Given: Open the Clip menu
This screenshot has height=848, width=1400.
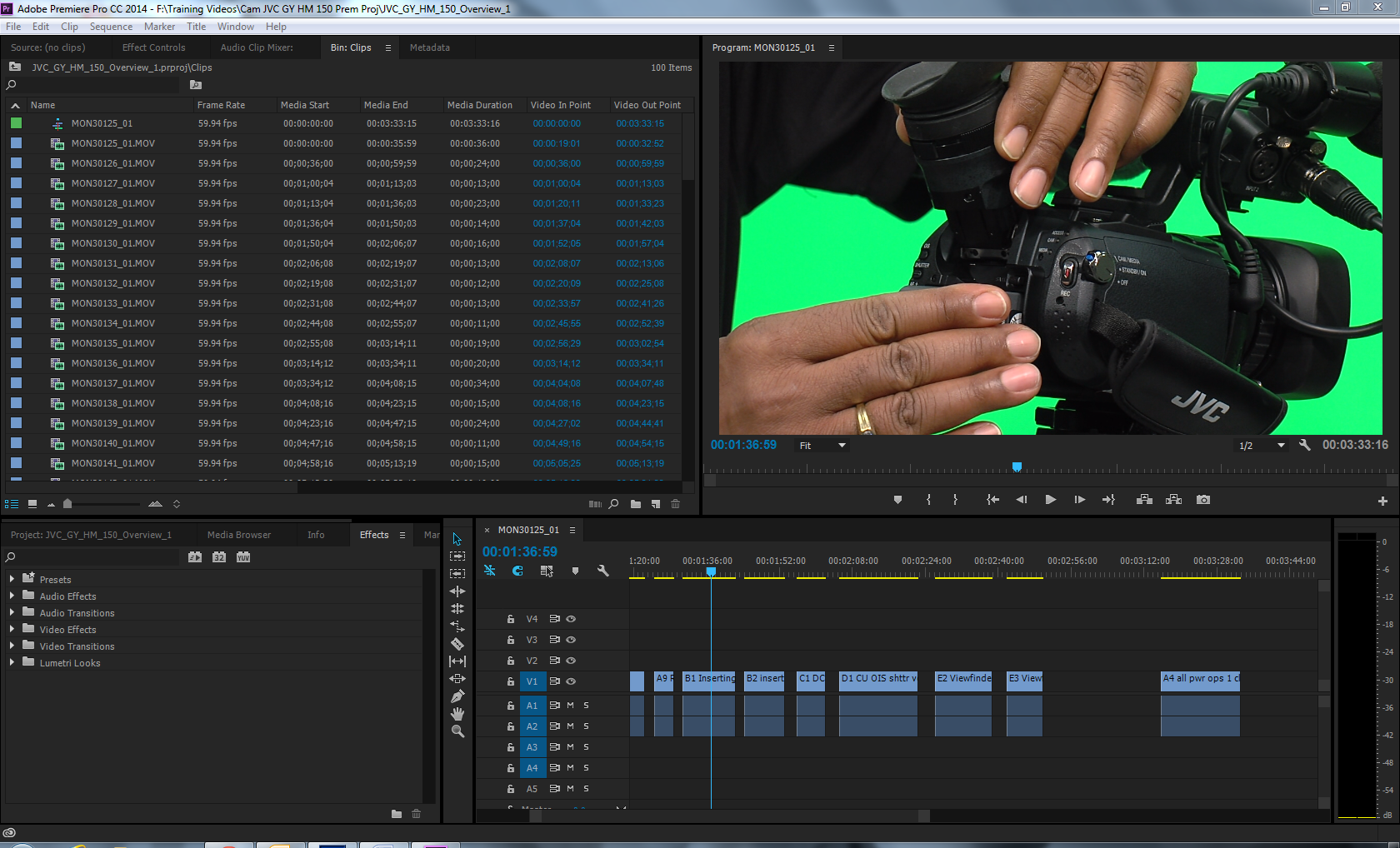Looking at the screenshot, I should pyautogui.click(x=69, y=27).
